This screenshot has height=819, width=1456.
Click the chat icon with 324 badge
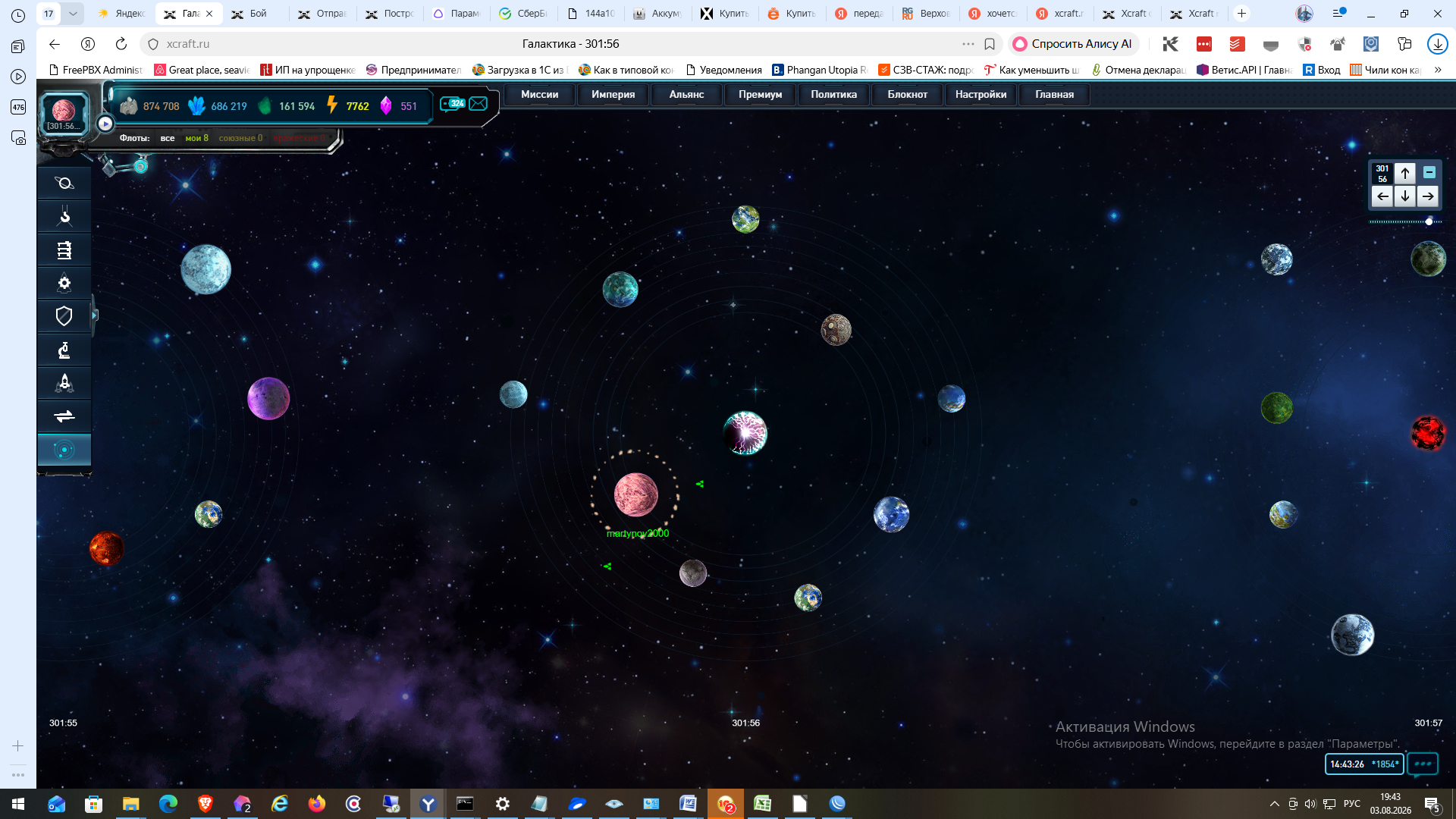(453, 104)
